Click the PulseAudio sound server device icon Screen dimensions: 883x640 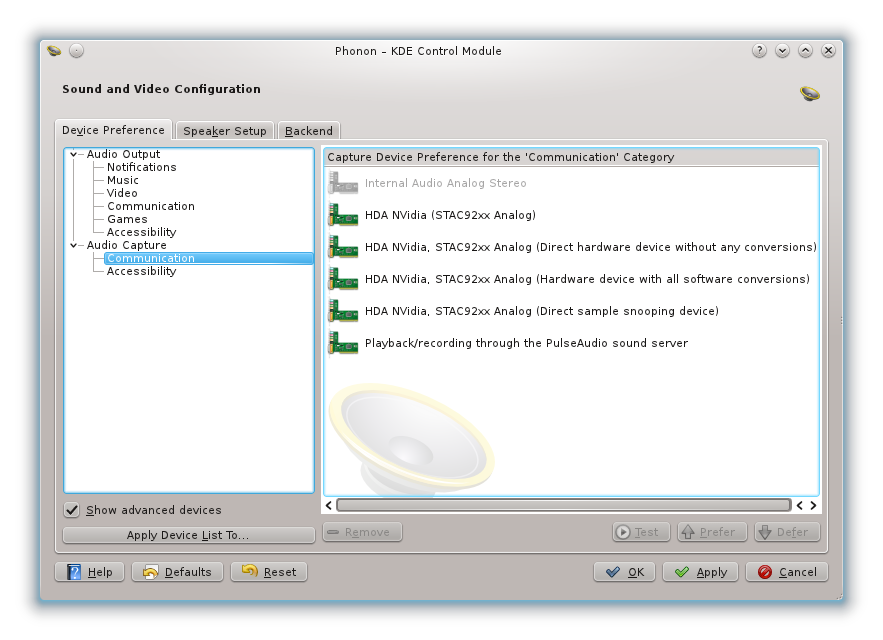point(343,343)
